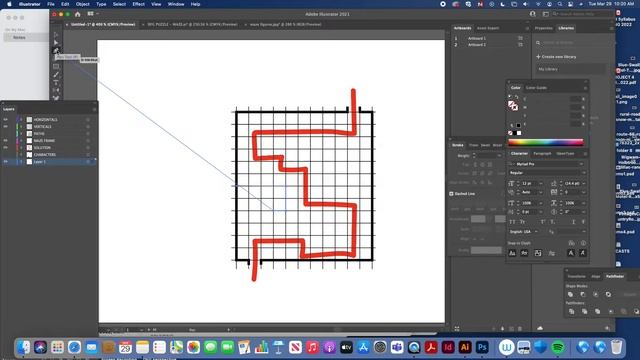Click the Minus Front shape mode icon
The image size is (640, 360).
pos(583,294)
